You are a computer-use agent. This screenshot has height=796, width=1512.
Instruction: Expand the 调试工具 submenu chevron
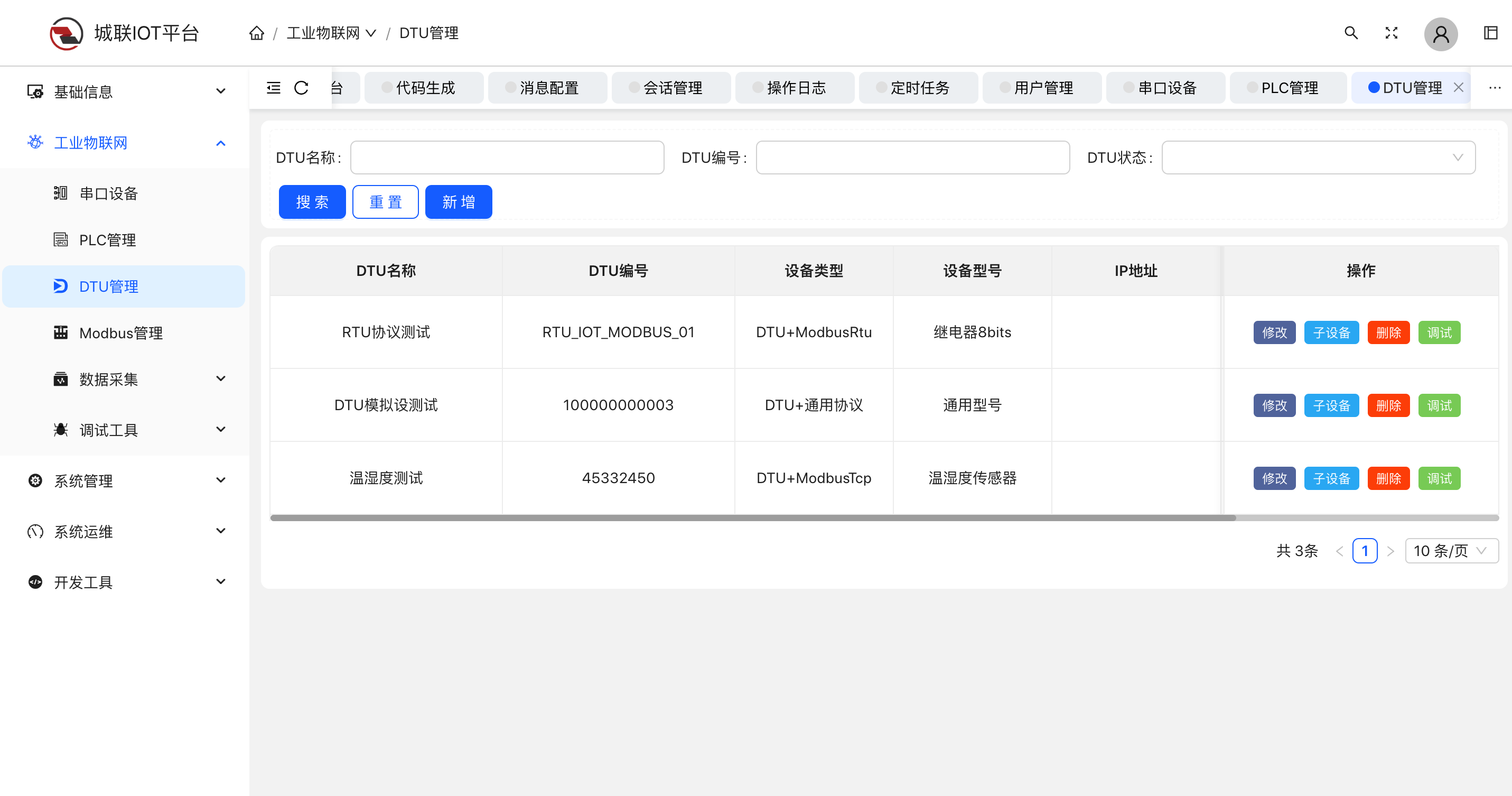point(221,430)
